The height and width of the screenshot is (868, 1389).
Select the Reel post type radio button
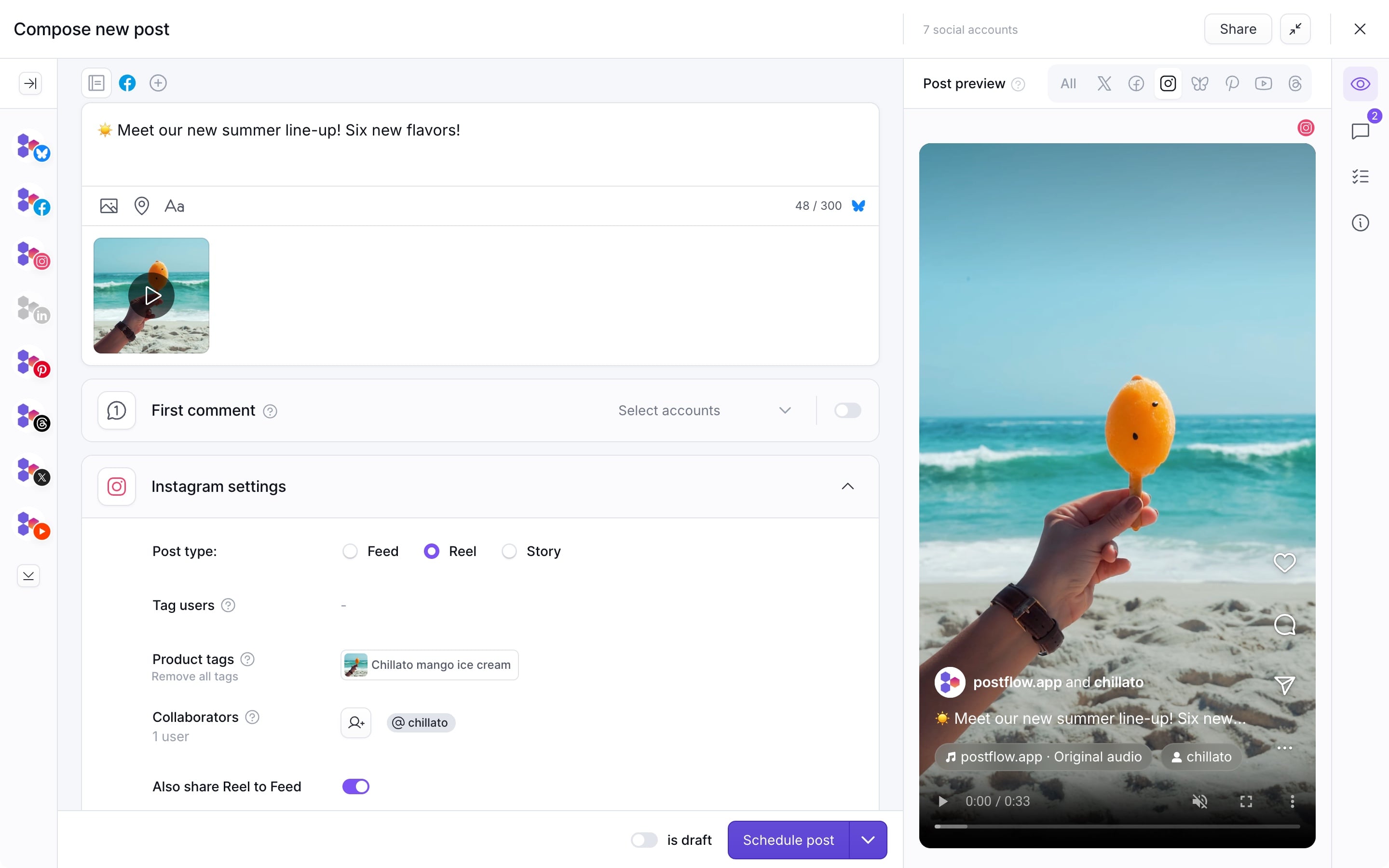(430, 551)
